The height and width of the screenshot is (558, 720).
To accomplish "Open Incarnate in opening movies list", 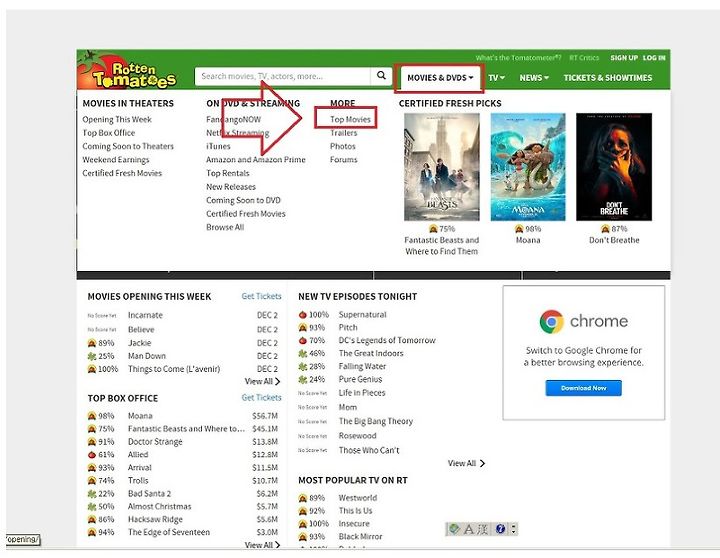I will coord(145,315).
